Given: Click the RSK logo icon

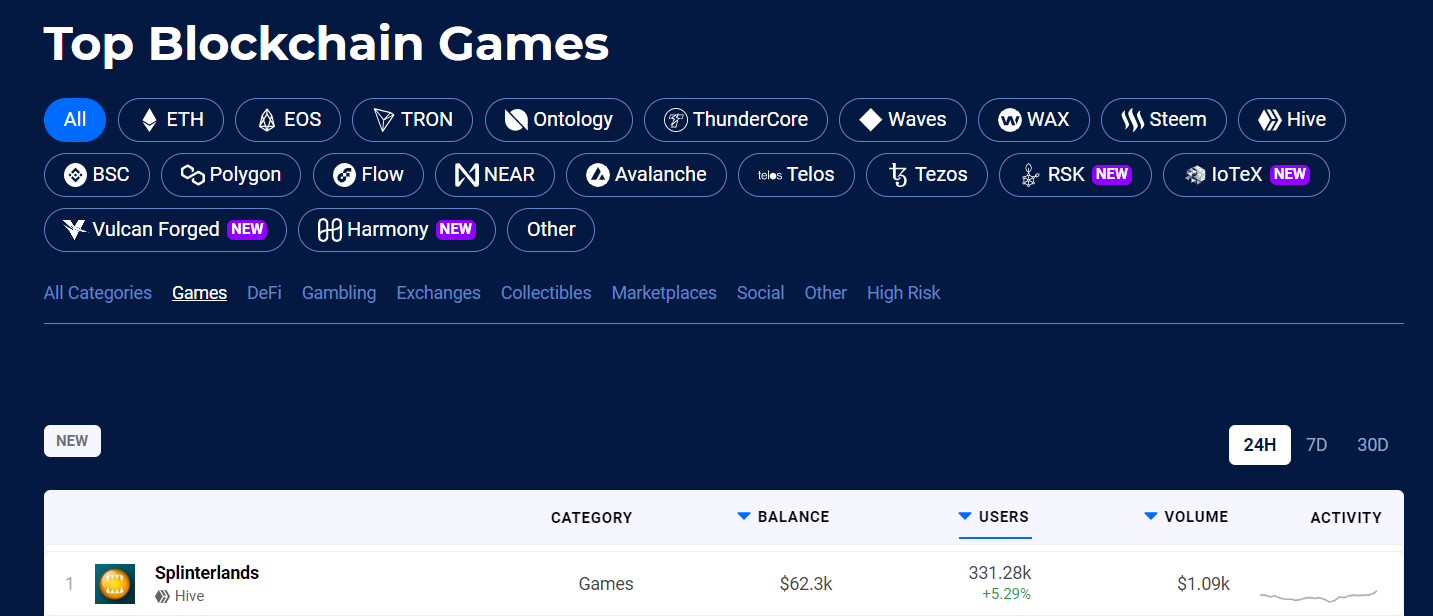Looking at the screenshot, I should coord(1030,175).
